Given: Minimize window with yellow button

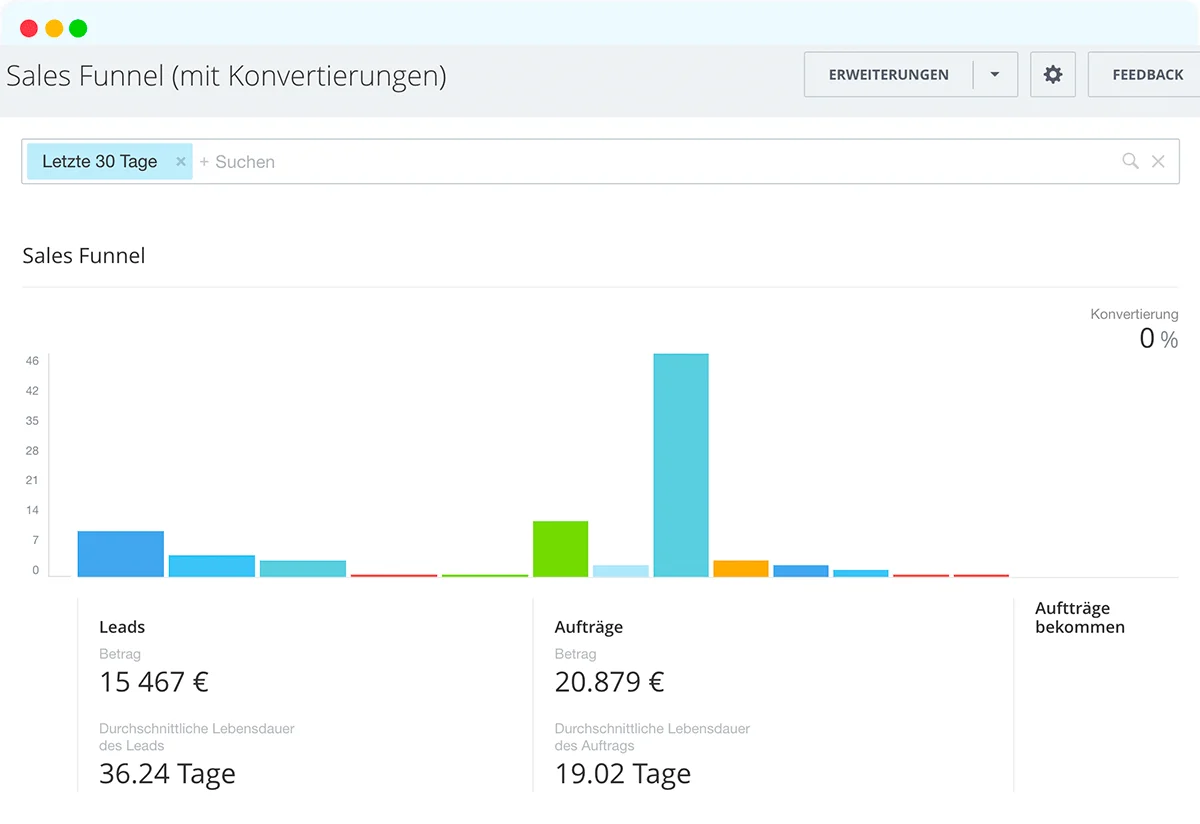Looking at the screenshot, I should [x=54, y=28].
